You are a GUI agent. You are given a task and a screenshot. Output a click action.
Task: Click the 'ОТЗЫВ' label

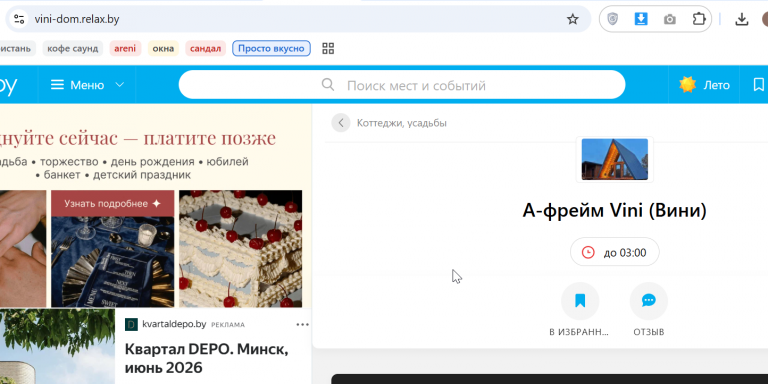click(x=649, y=332)
